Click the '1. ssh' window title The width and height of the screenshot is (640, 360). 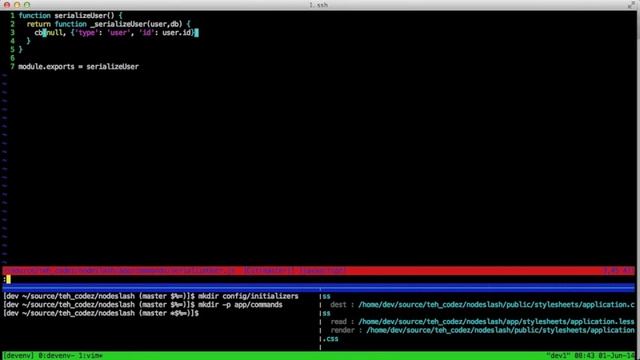point(318,5)
